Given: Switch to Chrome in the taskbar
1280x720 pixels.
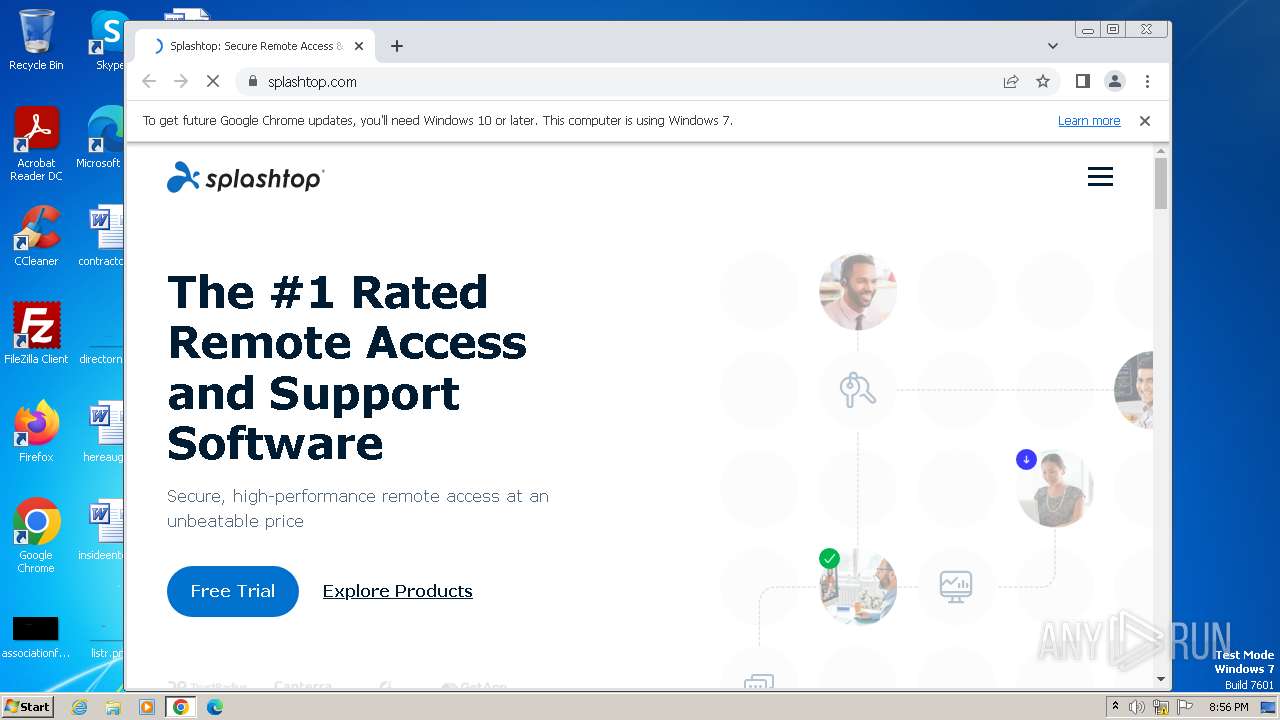Looking at the screenshot, I should click(180, 707).
